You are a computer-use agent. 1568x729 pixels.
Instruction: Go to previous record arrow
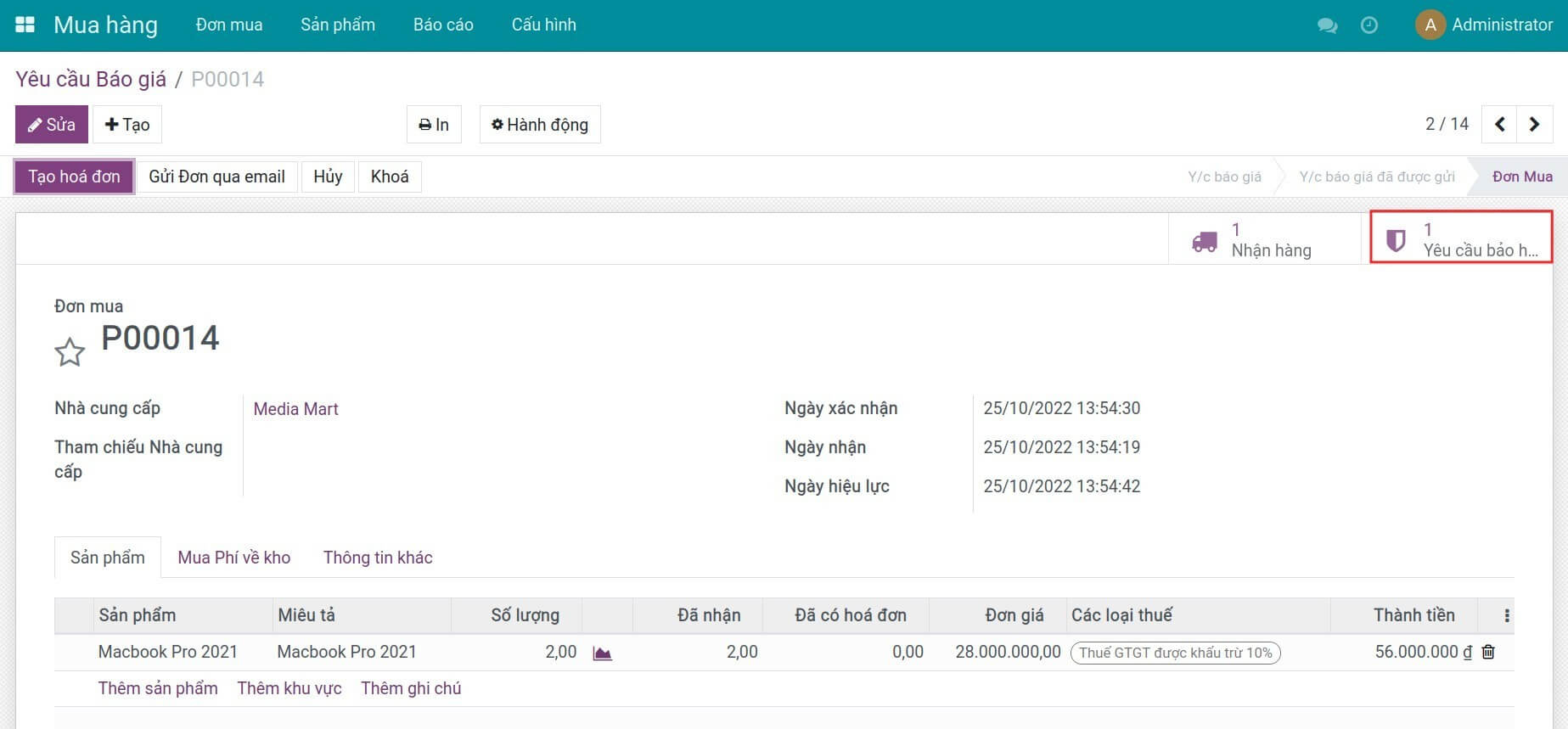point(1499,125)
